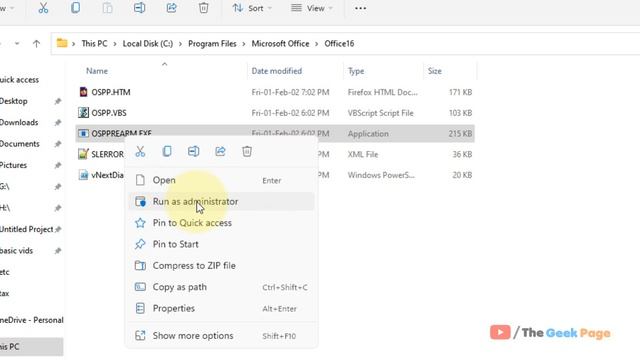
Task: Click the Rename icon in the context menu
Action: 193,151
